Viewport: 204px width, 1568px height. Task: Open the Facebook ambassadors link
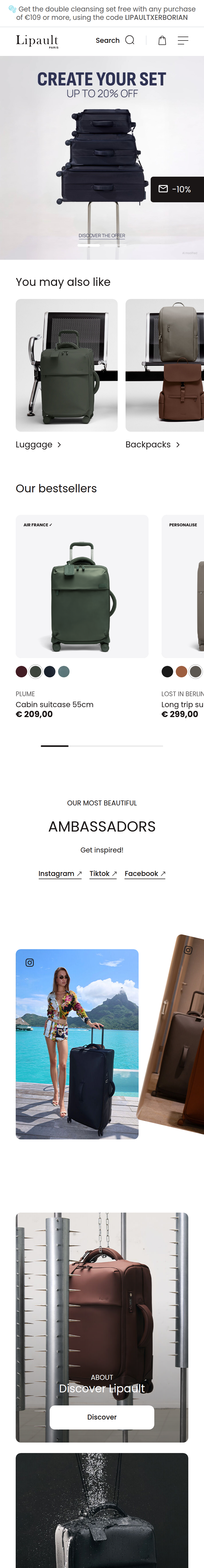pos(145,873)
